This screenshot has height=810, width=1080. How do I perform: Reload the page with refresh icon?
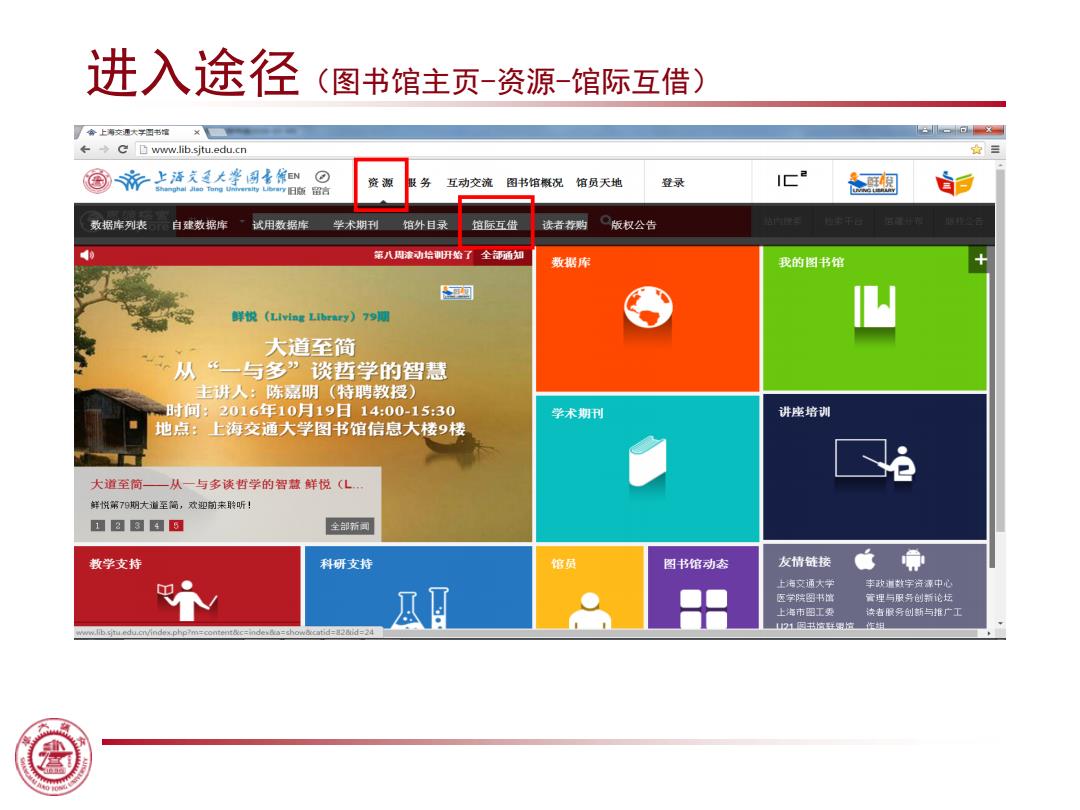(x=123, y=149)
